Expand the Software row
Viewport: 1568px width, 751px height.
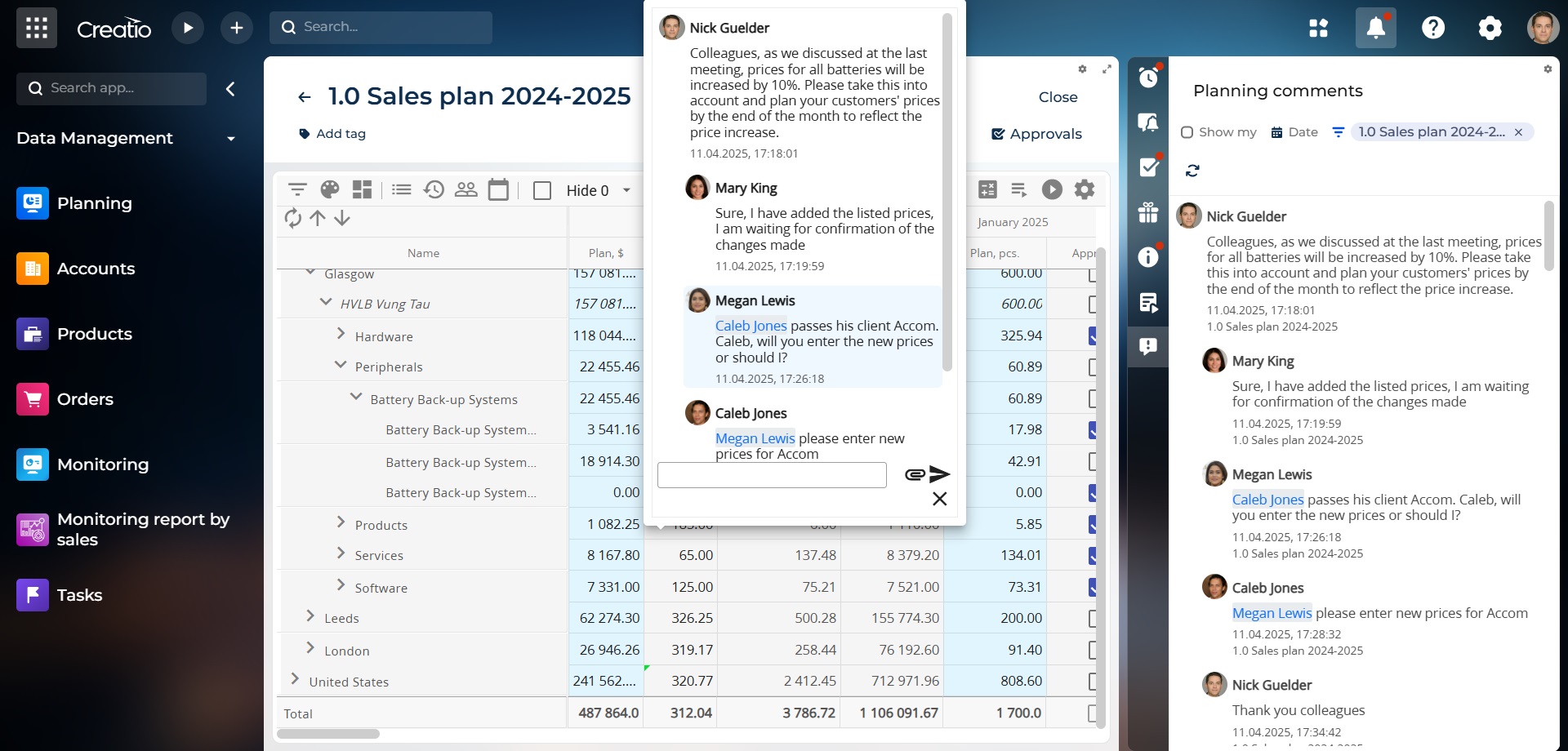341,584
